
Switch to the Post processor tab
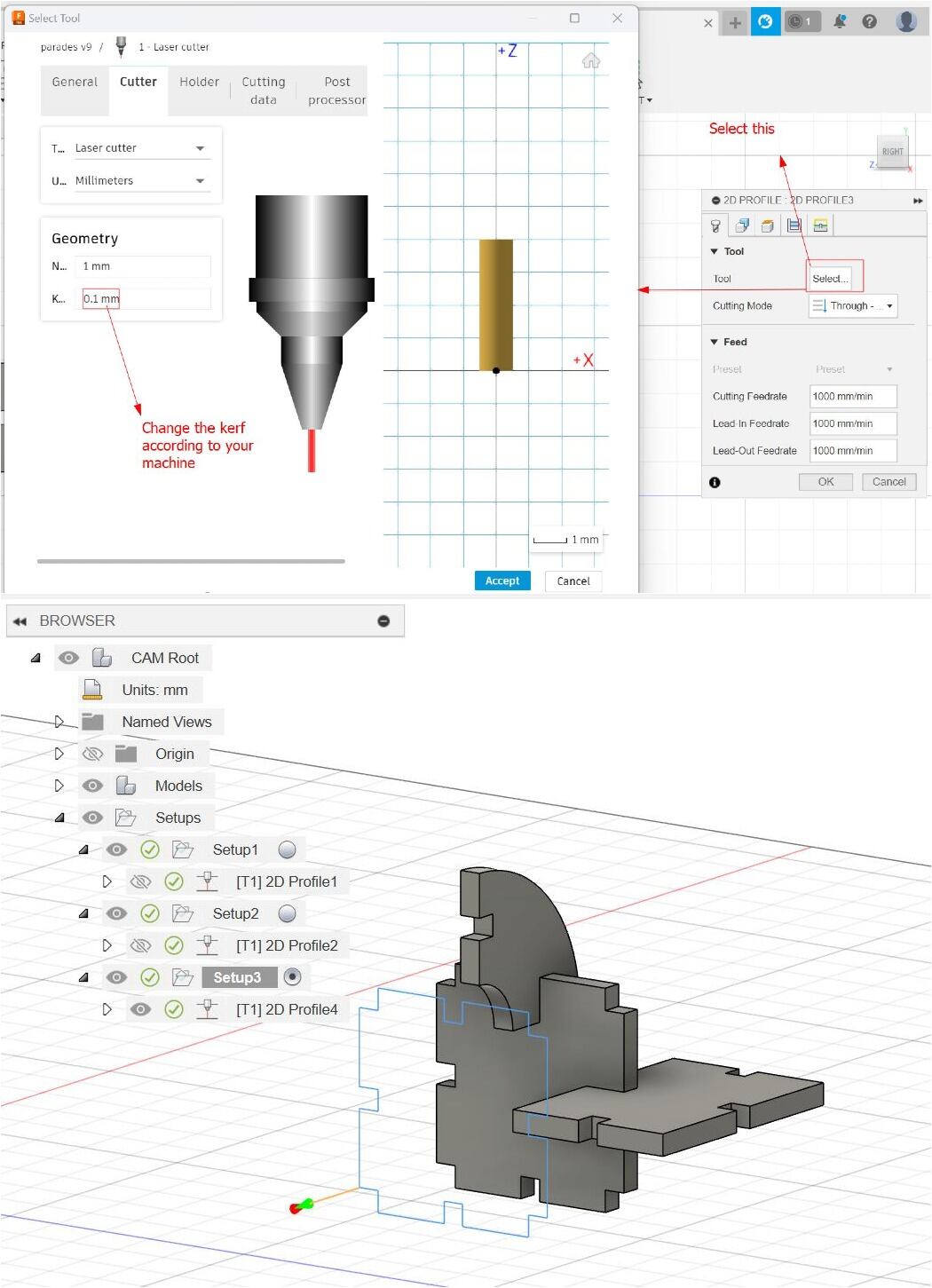pyautogui.click(x=336, y=91)
